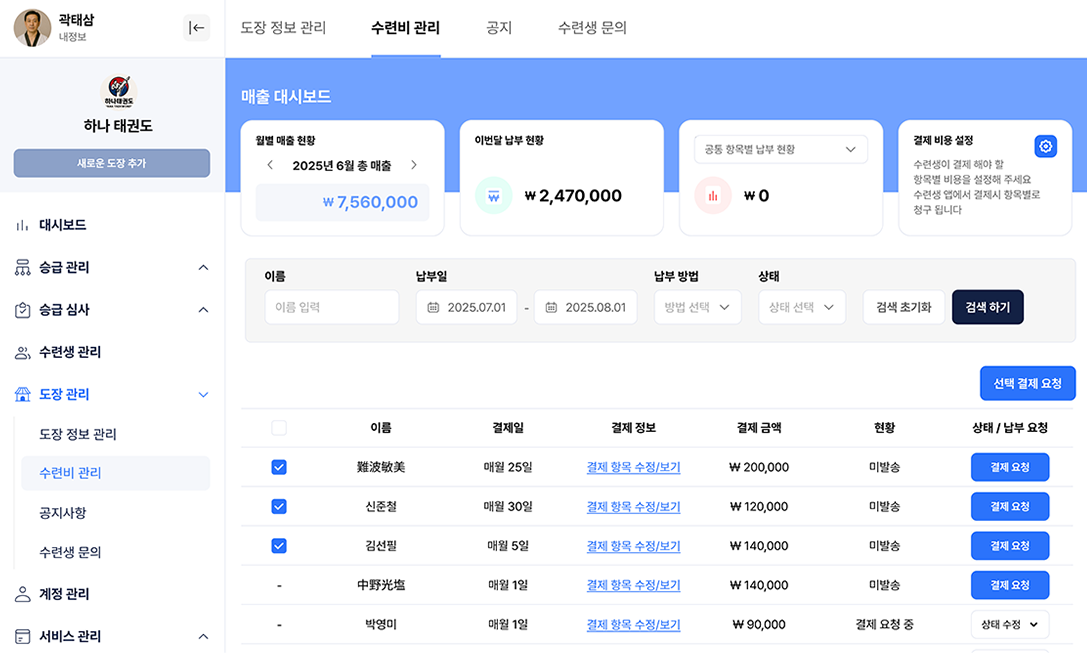Expand 도장 관리 menu chevron

[203, 395]
